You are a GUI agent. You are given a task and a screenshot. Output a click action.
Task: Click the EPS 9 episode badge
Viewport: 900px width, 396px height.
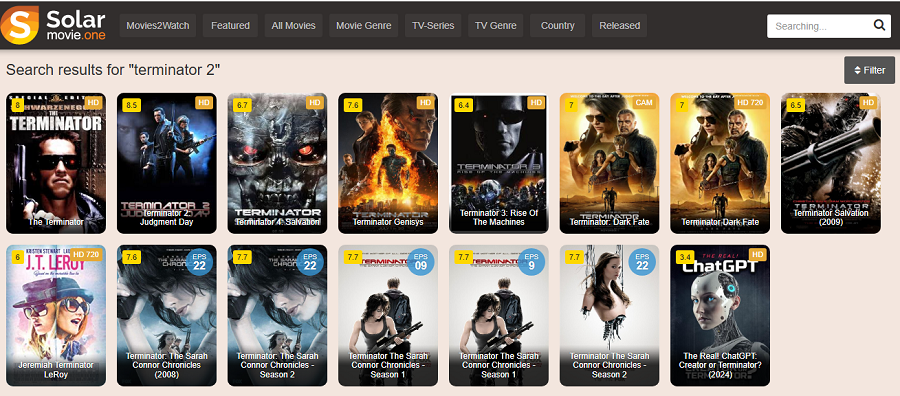(532, 261)
